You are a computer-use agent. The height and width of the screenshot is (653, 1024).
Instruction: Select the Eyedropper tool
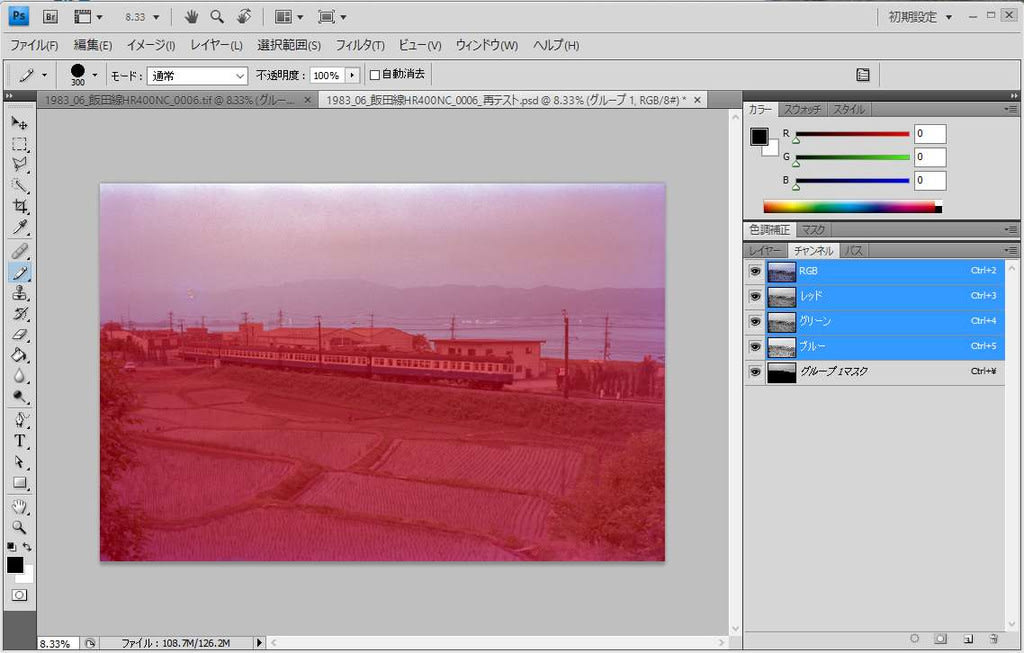point(19,229)
